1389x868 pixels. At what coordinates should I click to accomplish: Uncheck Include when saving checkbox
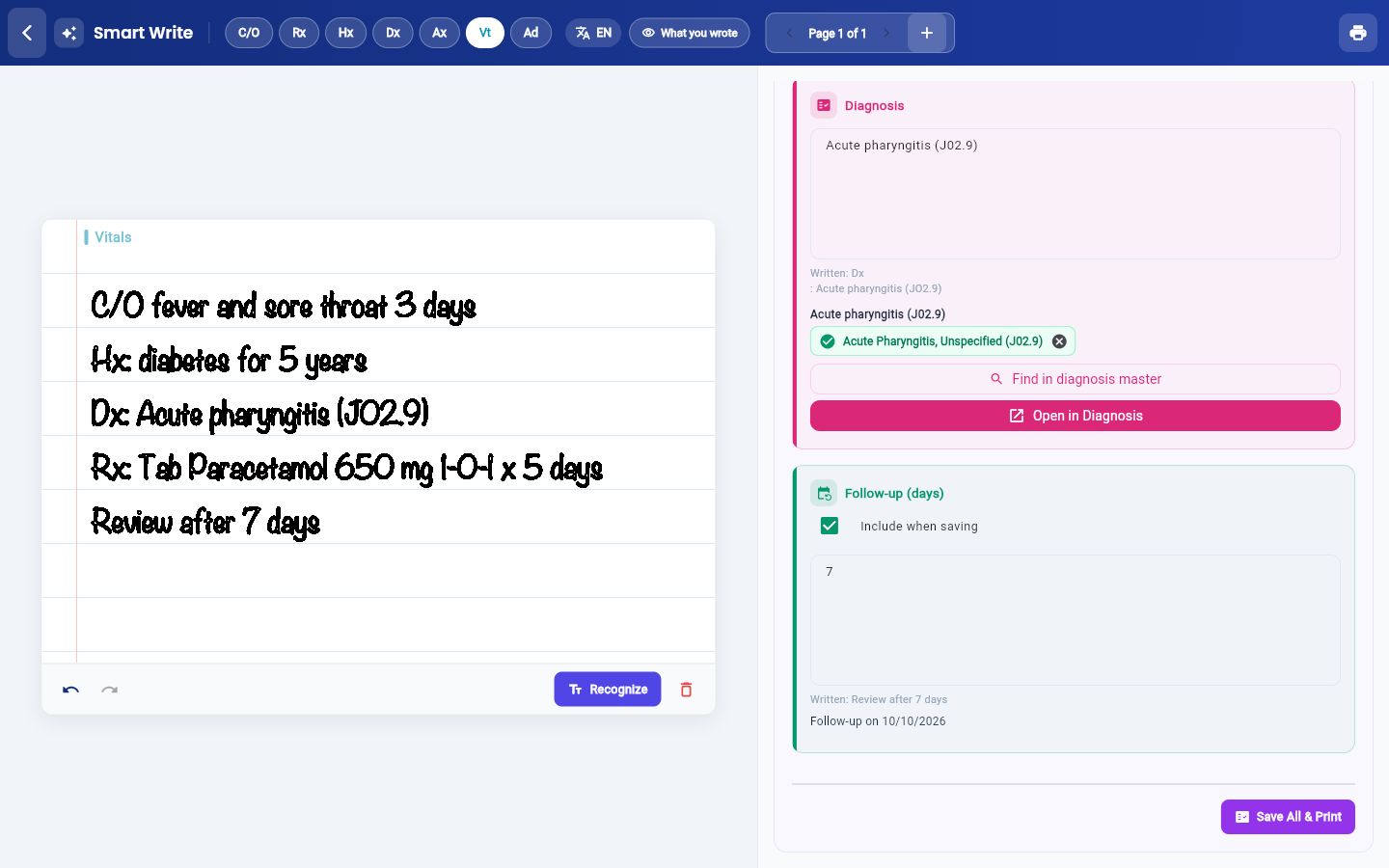[830, 526]
